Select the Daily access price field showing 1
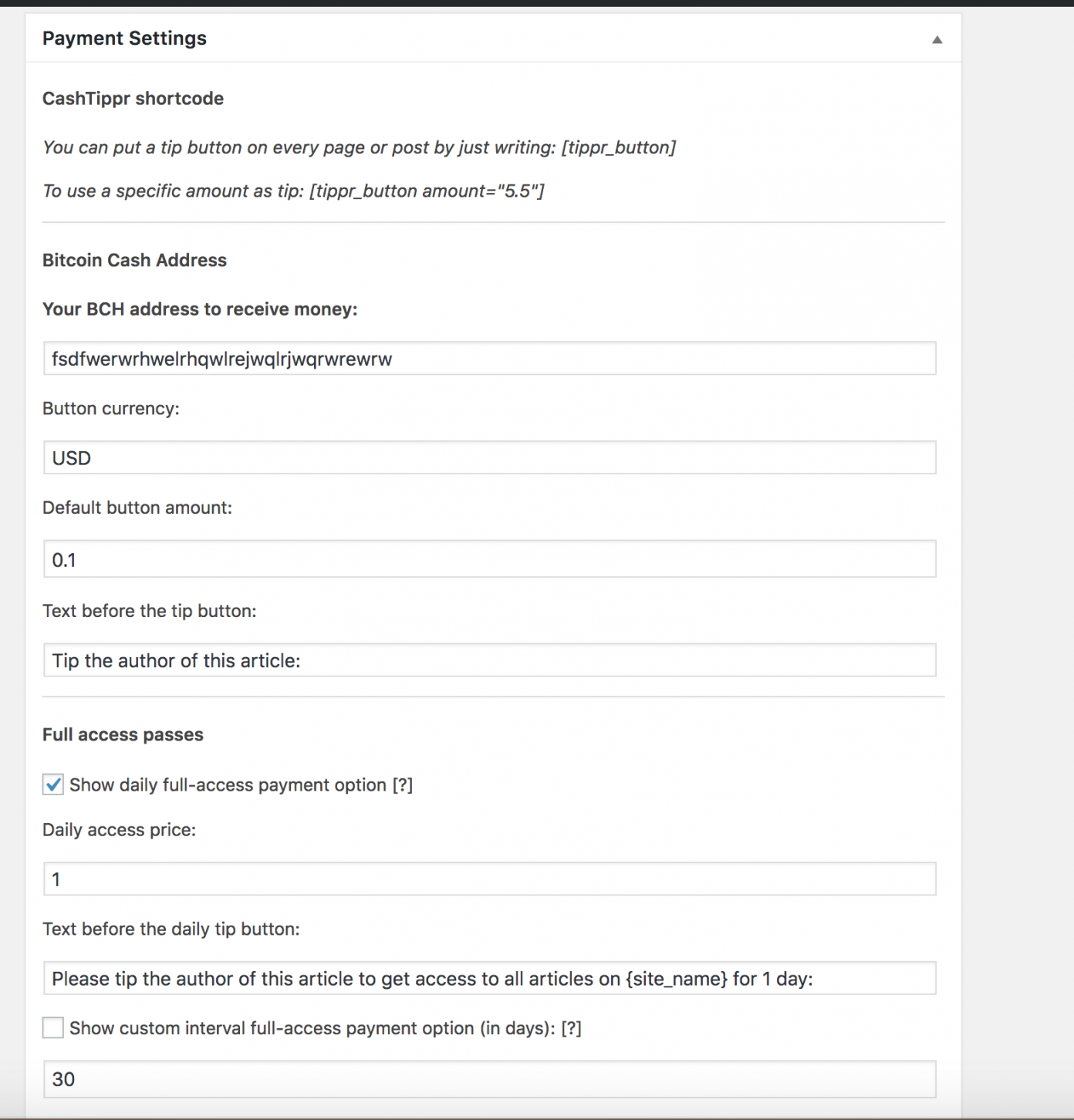Screen dimensions: 1074x1120 [491, 877]
